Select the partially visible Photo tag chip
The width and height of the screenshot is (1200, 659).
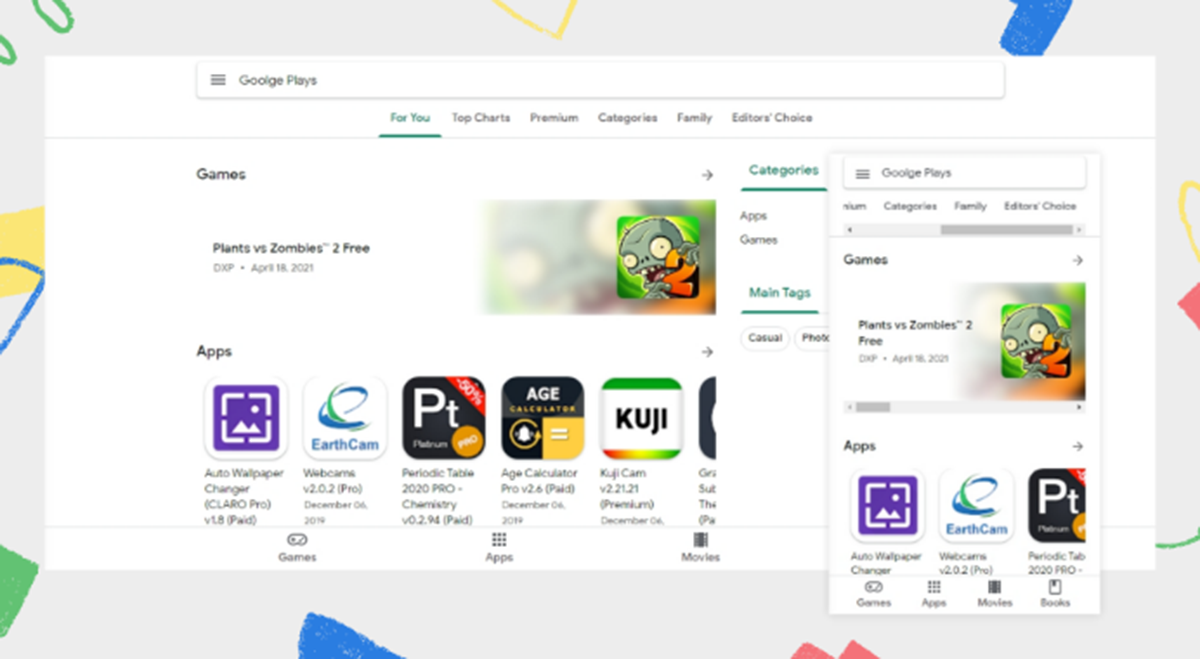[812, 338]
